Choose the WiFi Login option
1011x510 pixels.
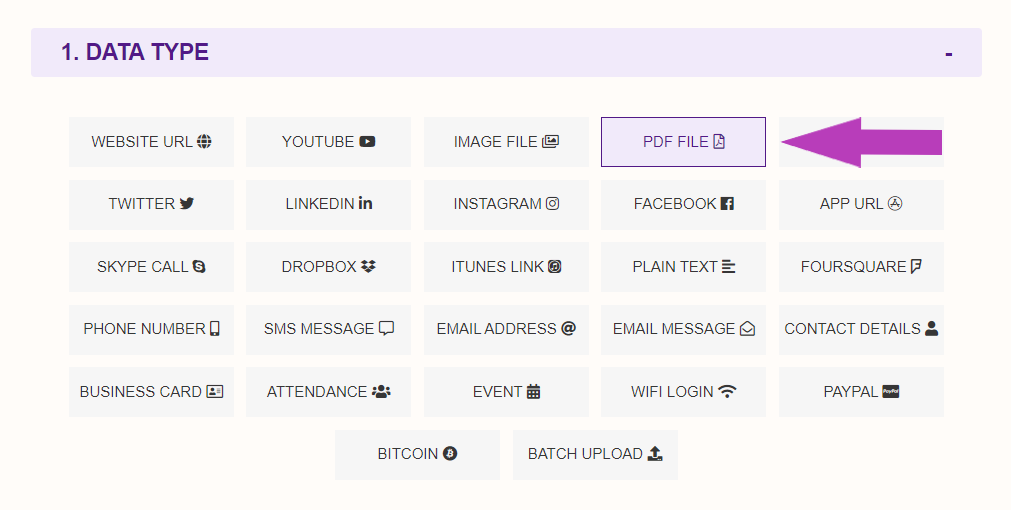(x=683, y=392)
